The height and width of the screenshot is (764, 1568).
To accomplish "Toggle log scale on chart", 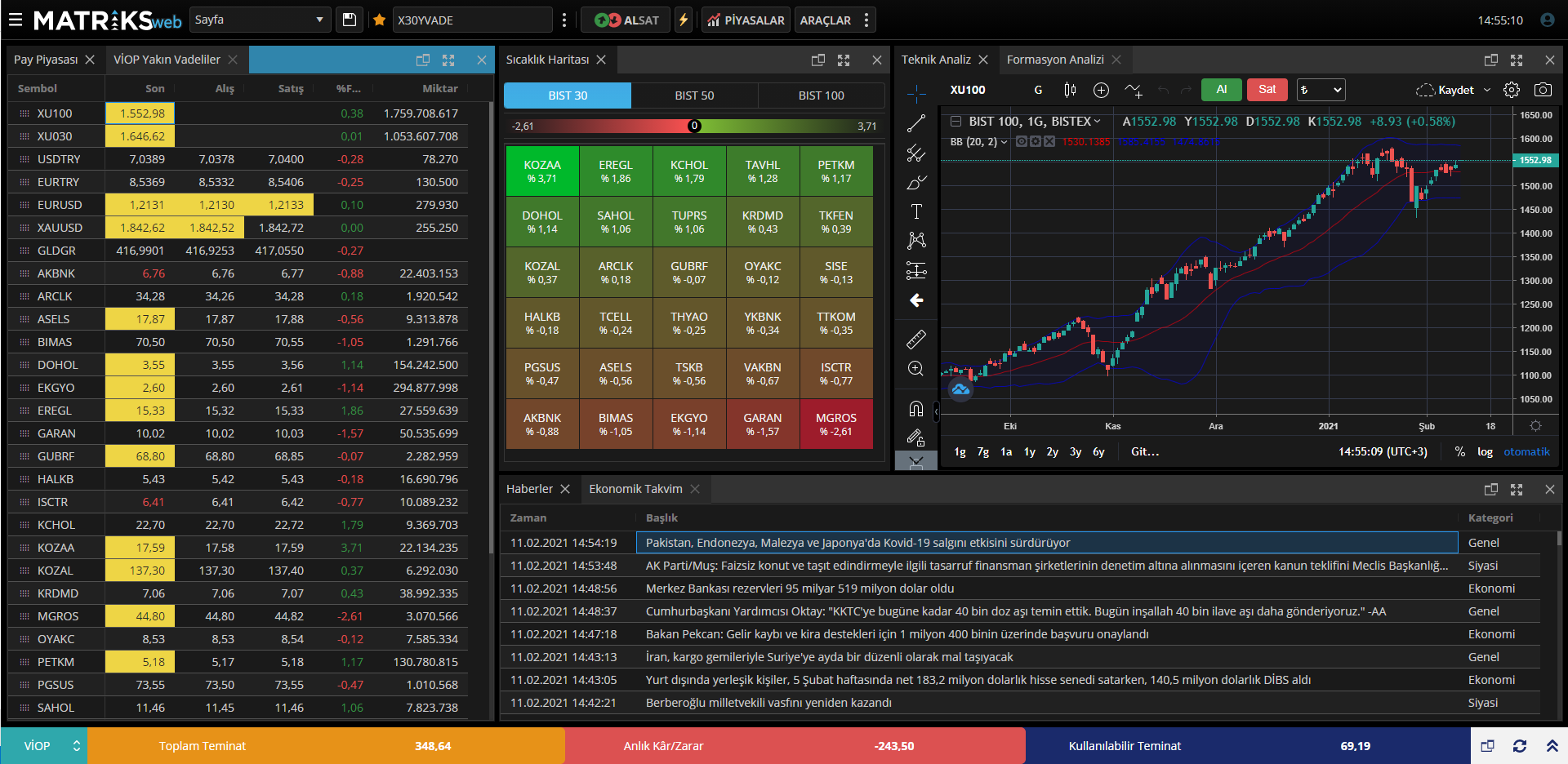I will tap(1485, 451).
